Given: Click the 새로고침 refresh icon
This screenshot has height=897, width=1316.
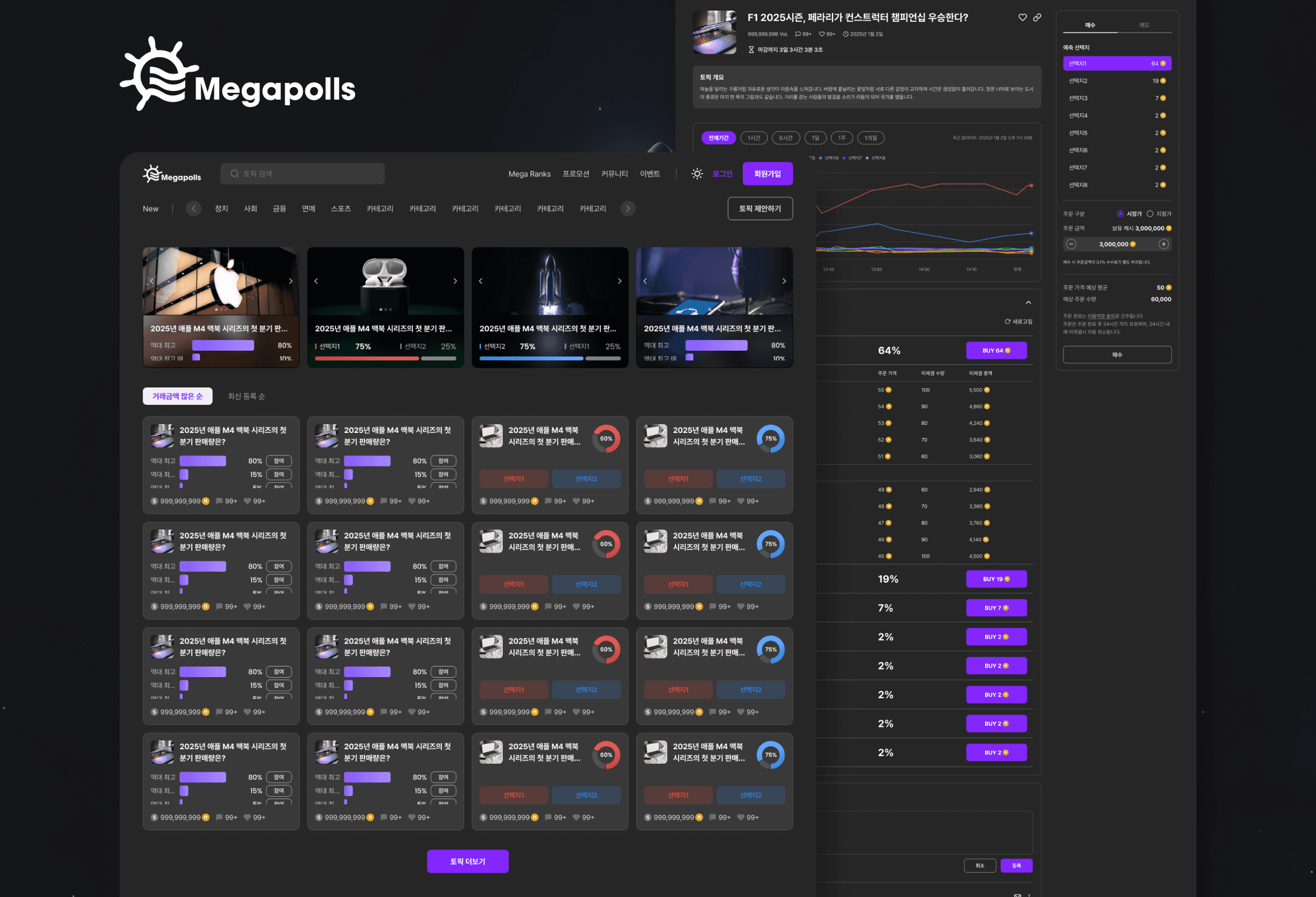Looking at the screenshot, I should tap(1008, 321).
